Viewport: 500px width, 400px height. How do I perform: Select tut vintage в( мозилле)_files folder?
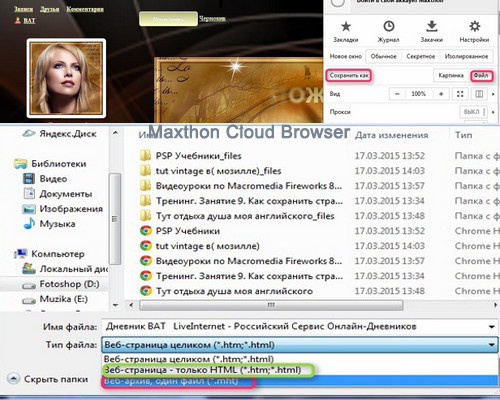click(x=211, y=171)
